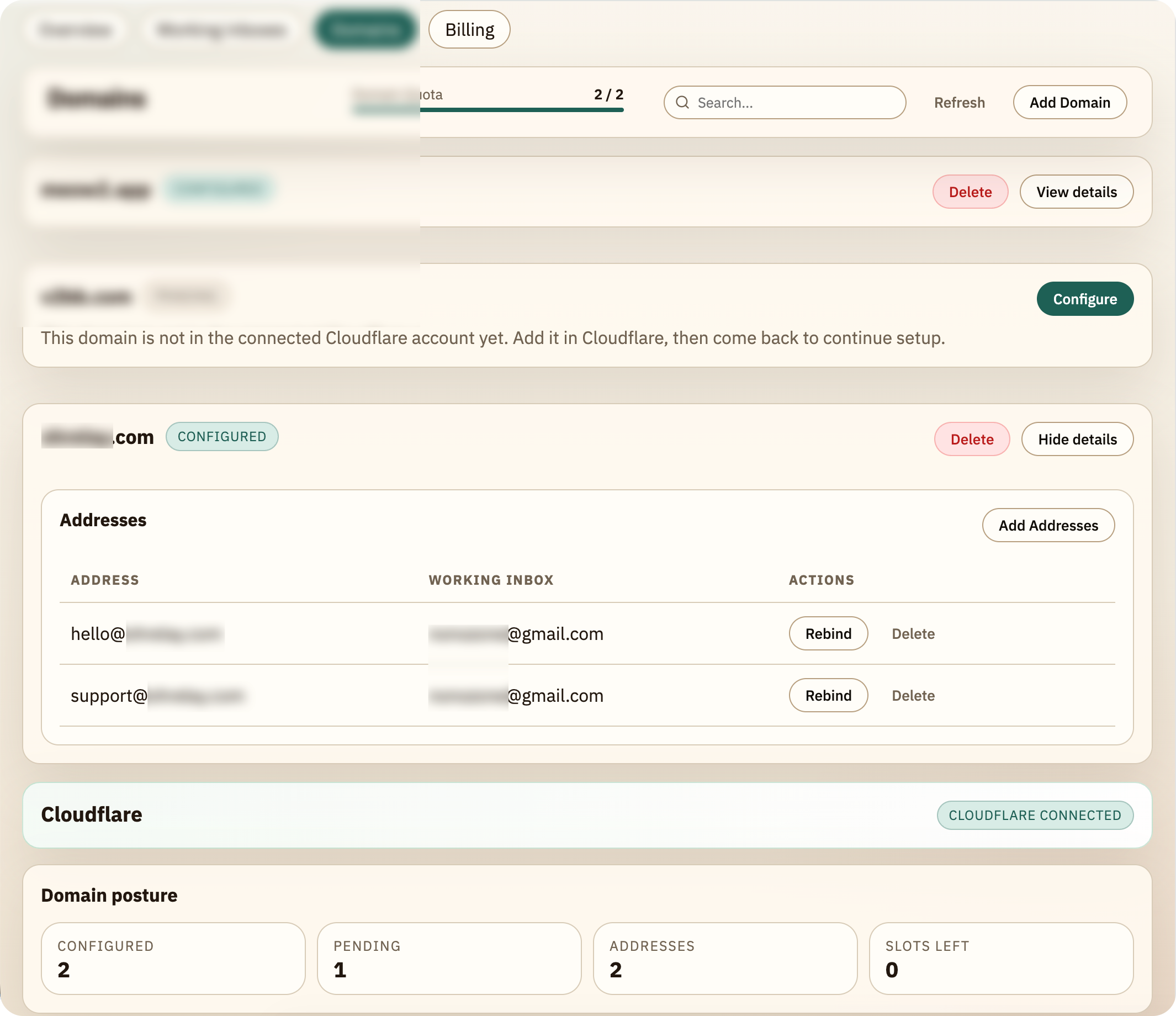The image size is (1176, 1016).
Task: Type in the Search domains field
Action: click(x=794, y=103)
